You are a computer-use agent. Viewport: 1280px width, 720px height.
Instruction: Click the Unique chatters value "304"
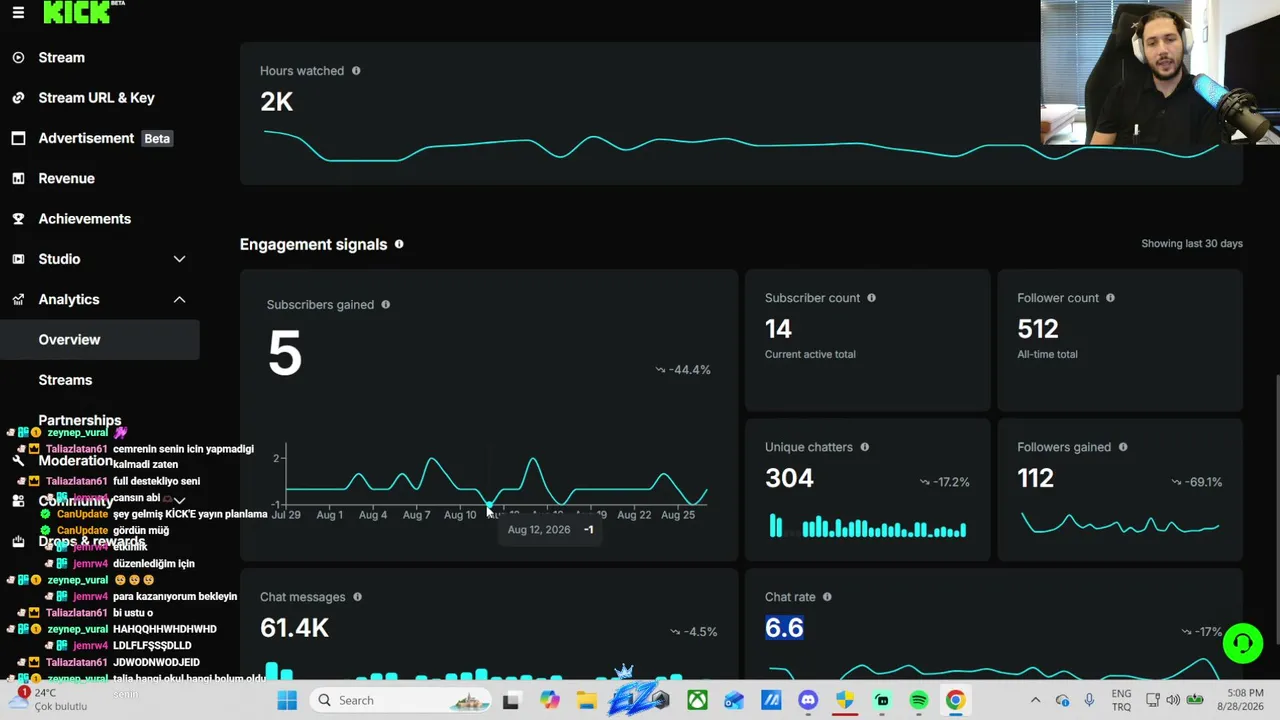(789, 478)
